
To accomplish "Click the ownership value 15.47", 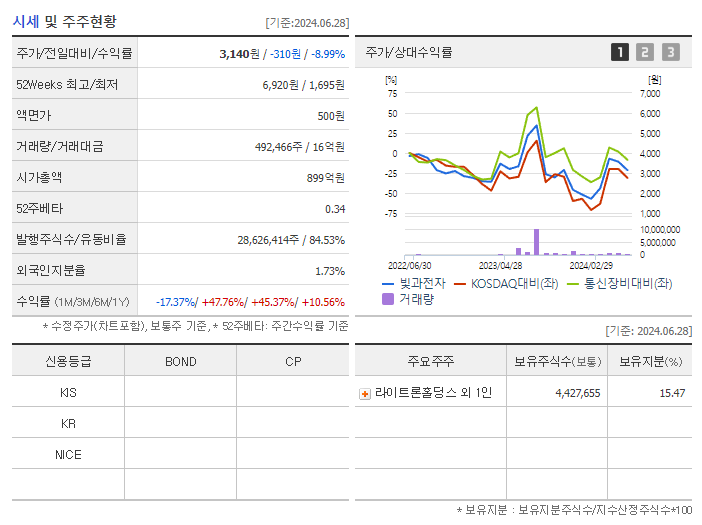I will pyautogui.click(x=672, y=393).
